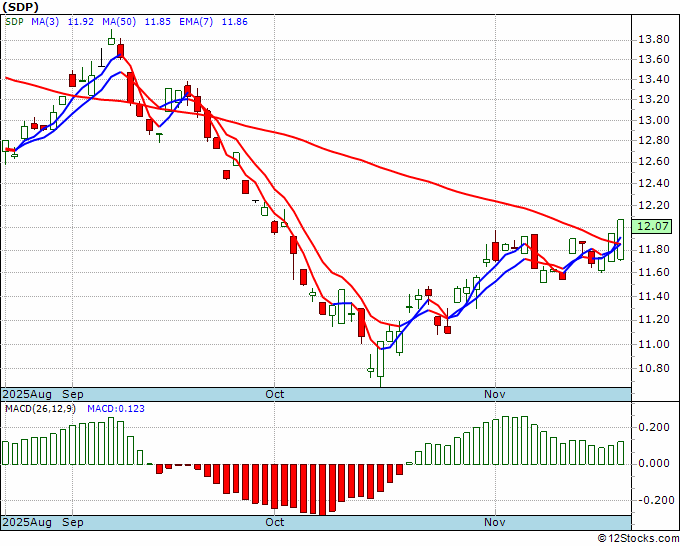Select Nov on the price chart time axis
This screenshot has height=546, width=680.
coord(495,394)
